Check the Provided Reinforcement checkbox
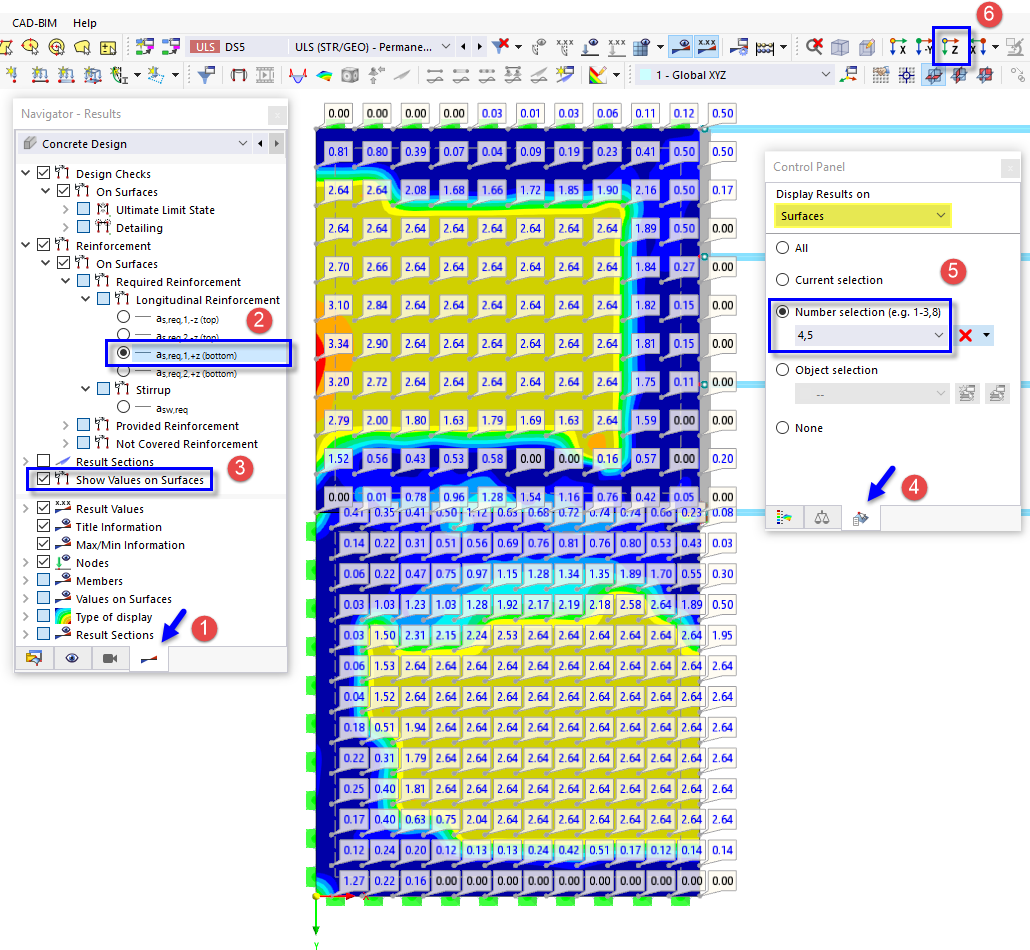The width and height of the screenshot is (1030, 950). click(83, 424)
